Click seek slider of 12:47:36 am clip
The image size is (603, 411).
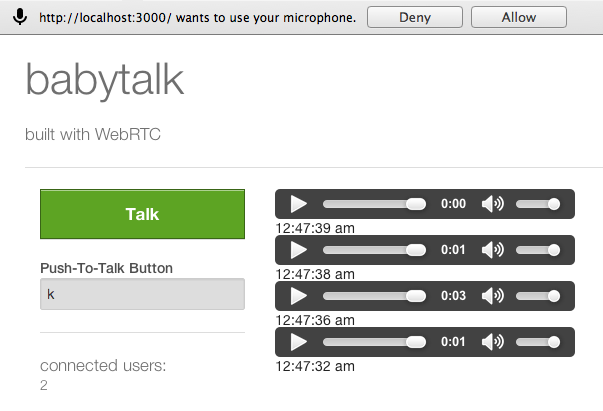click(374, 296)
